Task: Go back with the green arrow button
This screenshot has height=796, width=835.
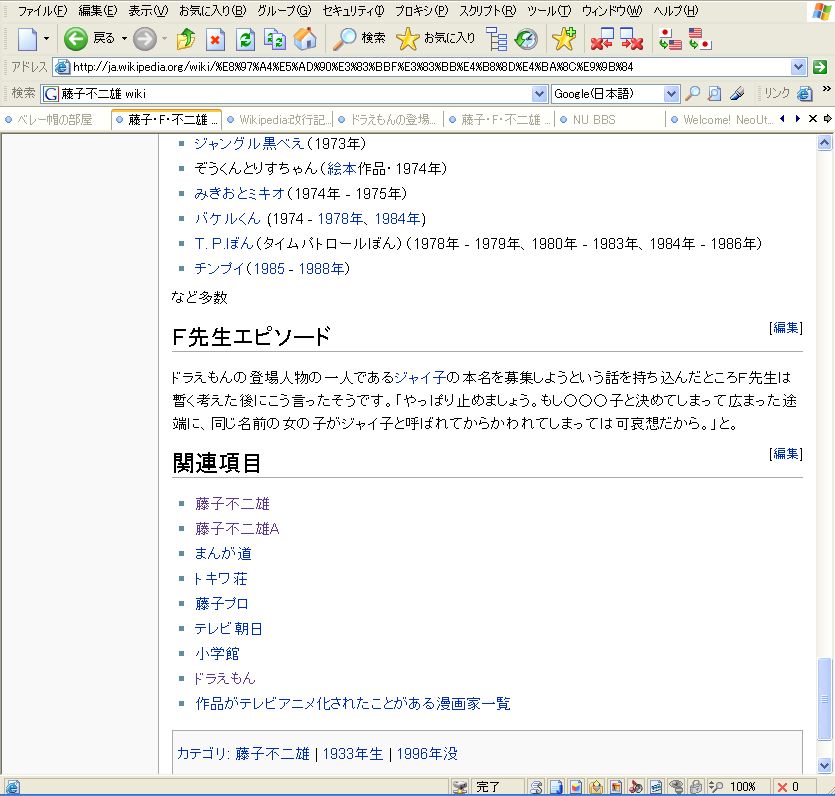Action: pos(76,39)
